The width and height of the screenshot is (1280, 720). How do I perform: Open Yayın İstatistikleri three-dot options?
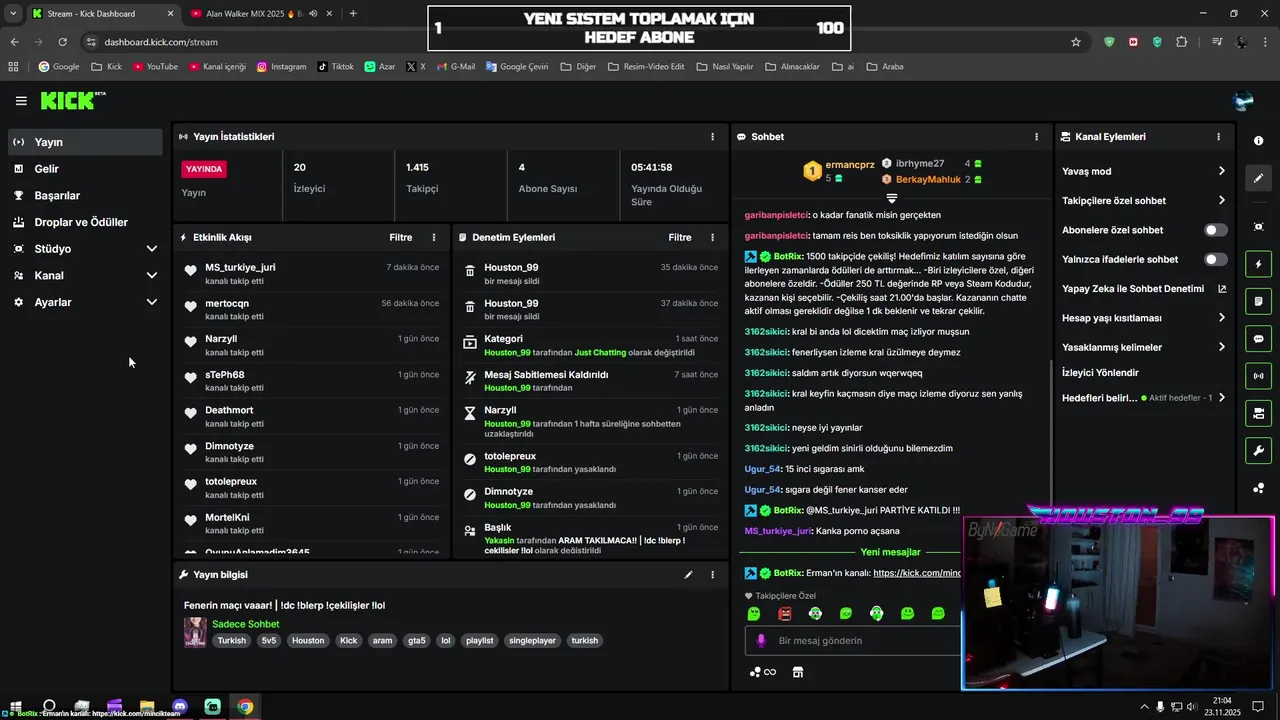pos(713,137)
